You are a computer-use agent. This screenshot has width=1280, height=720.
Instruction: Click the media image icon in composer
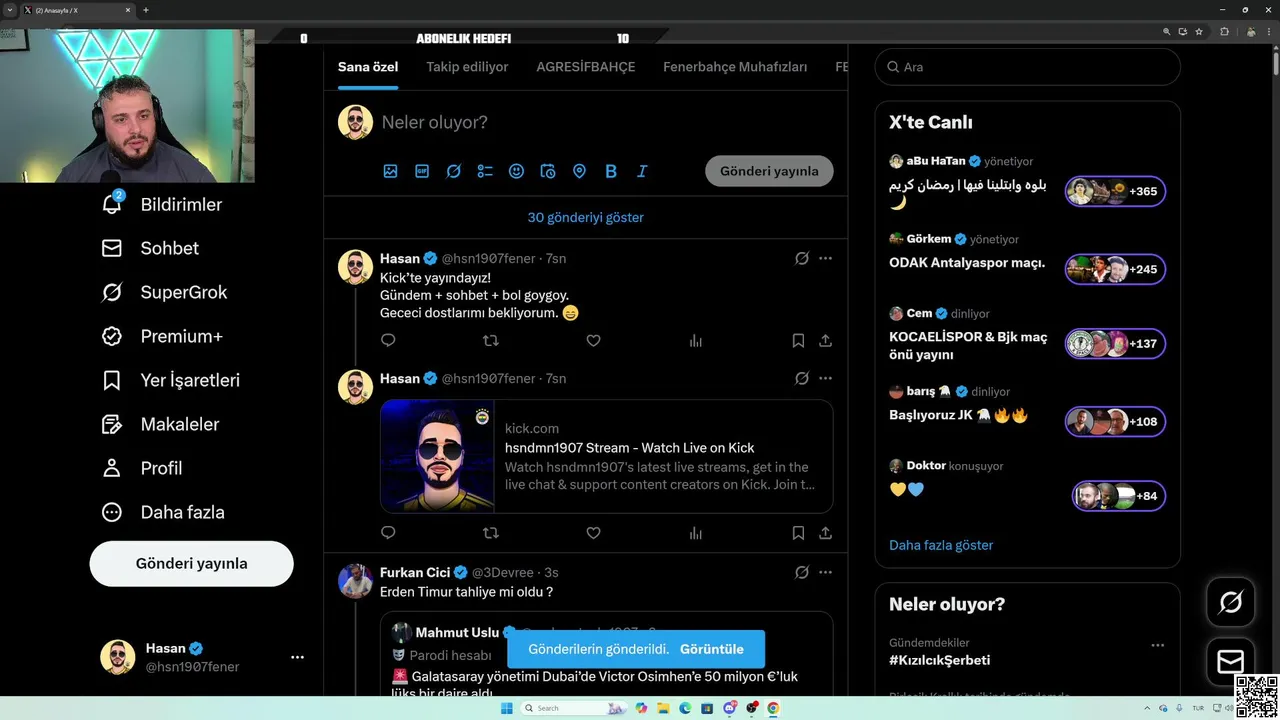390,171
